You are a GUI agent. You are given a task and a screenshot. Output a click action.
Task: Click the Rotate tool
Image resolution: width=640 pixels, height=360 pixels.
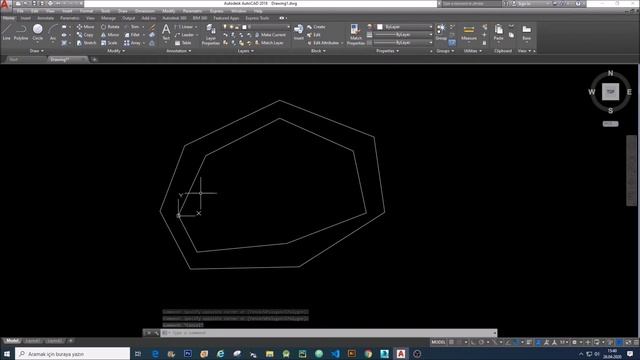(110, 27)
